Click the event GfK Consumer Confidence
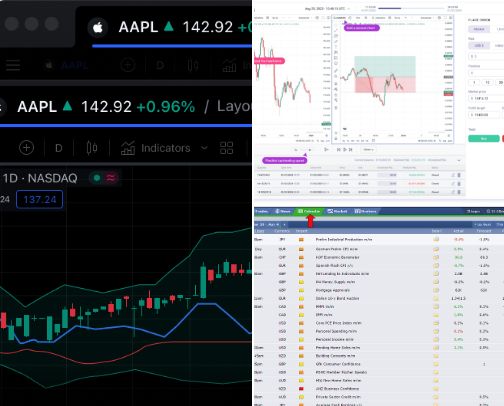Image resolution: width=504 pixels, height=406 pixels. click(338, 364)
